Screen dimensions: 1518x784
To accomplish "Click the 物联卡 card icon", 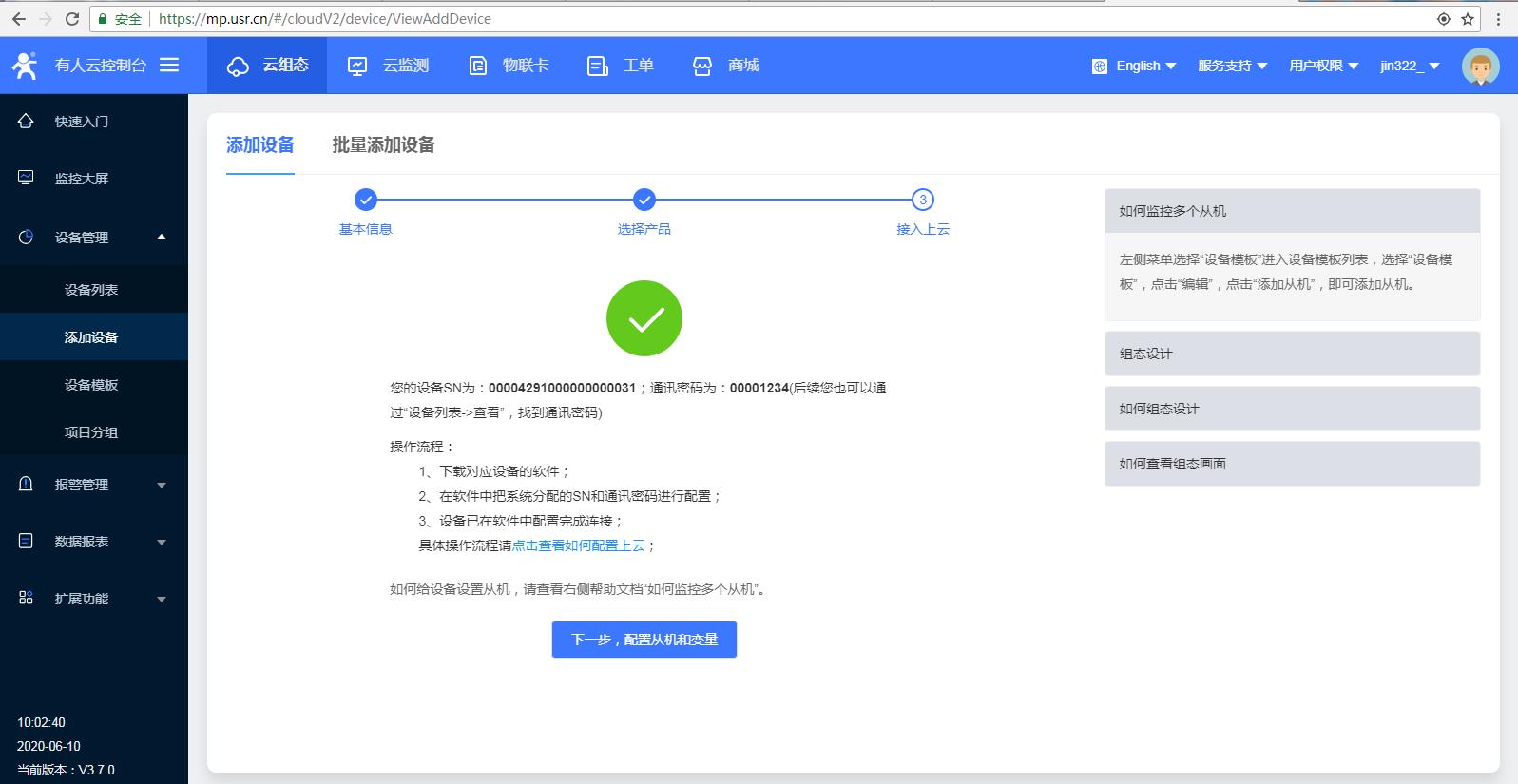I will pos(478,66).
